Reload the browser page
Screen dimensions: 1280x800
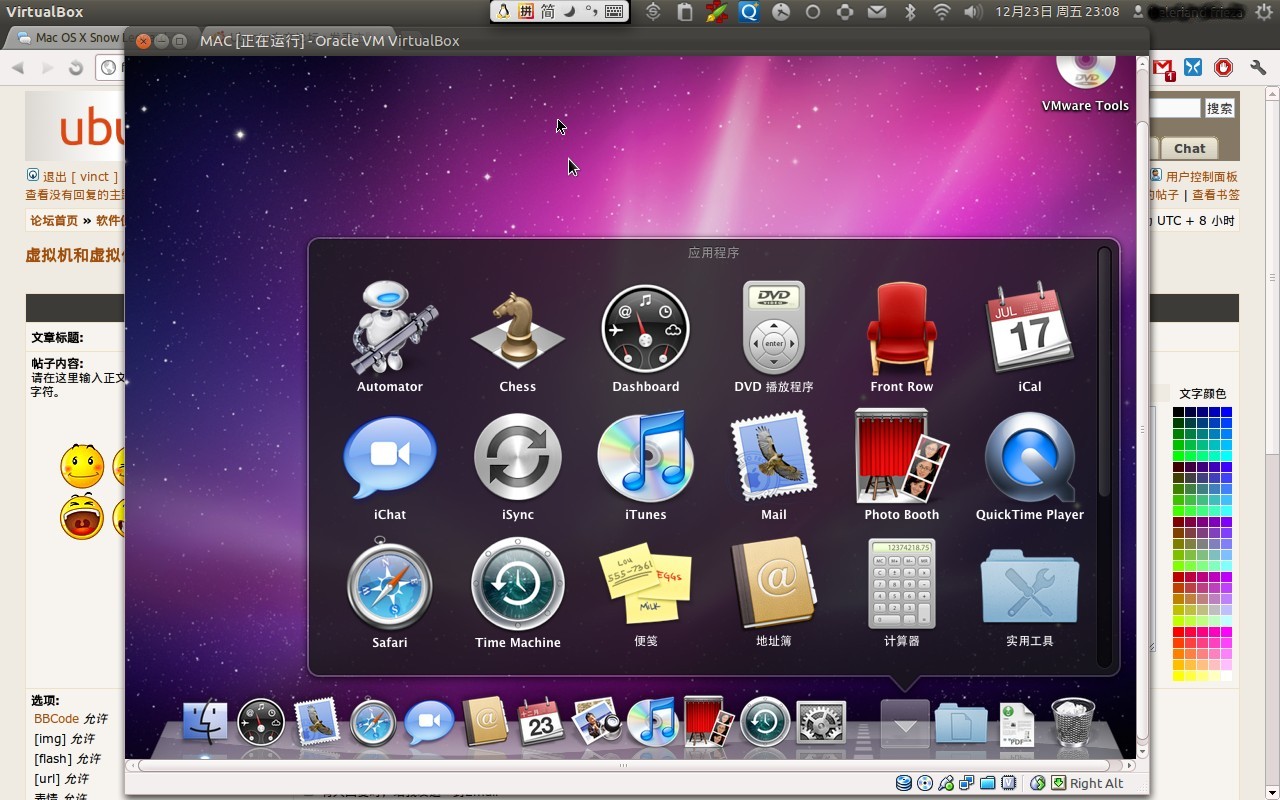pyautogui.click(x=75, y=68)
